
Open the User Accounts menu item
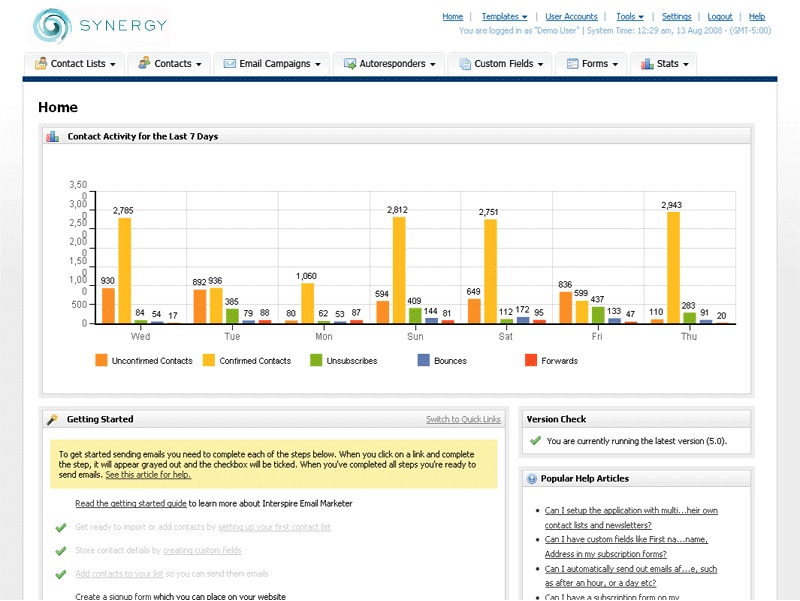click(571, 17)
